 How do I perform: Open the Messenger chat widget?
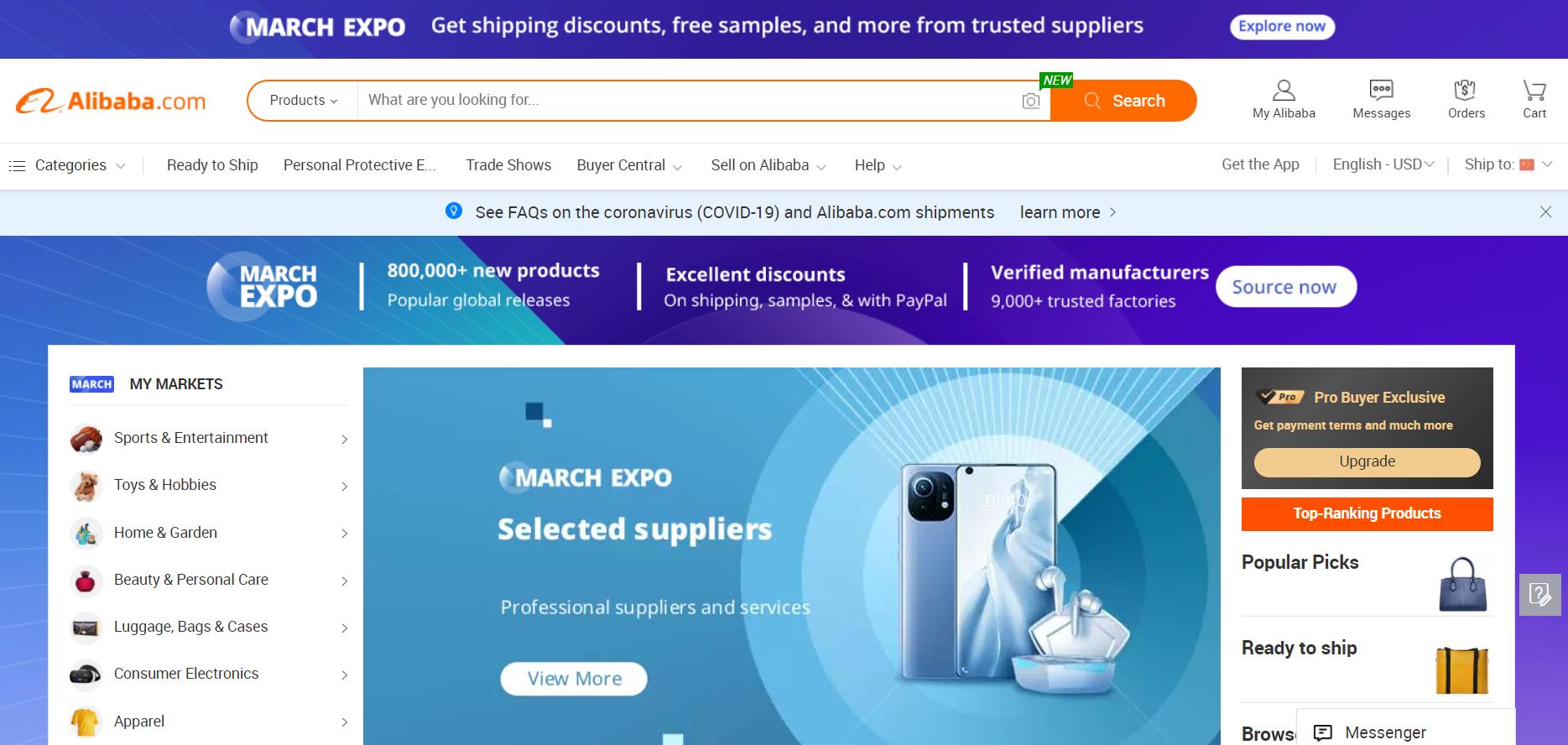[x=1405, y=732]
